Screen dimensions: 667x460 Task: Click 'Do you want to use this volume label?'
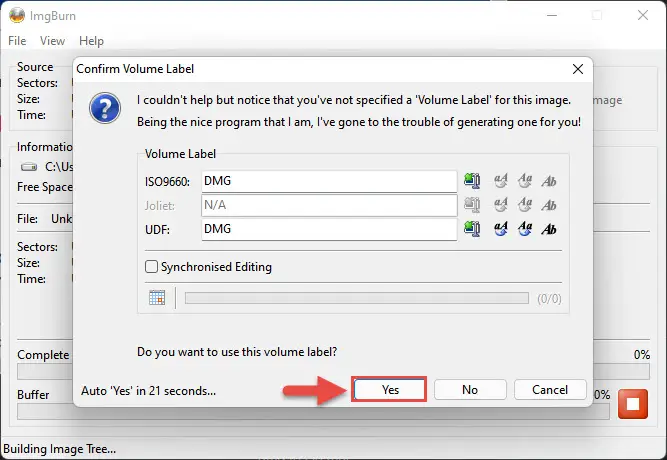pos(237,352)
